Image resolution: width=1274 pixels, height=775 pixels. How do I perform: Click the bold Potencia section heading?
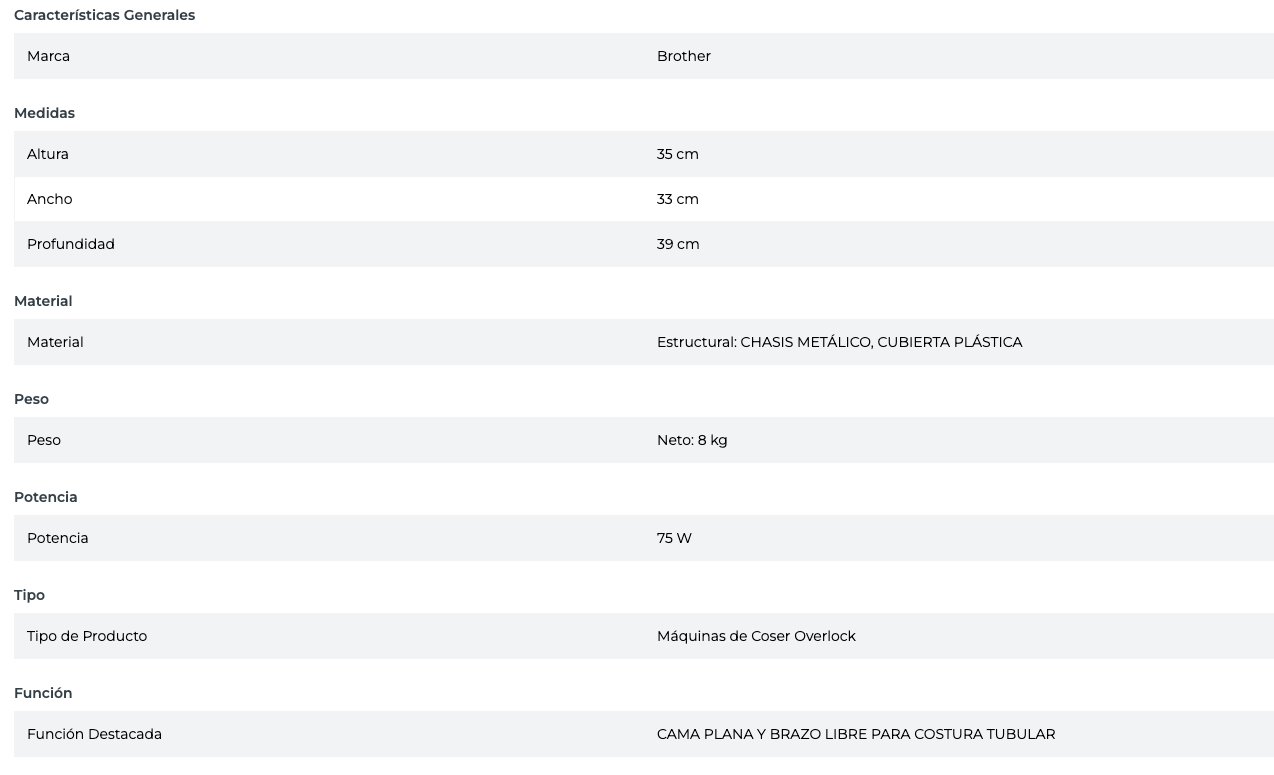pos(45,497)
